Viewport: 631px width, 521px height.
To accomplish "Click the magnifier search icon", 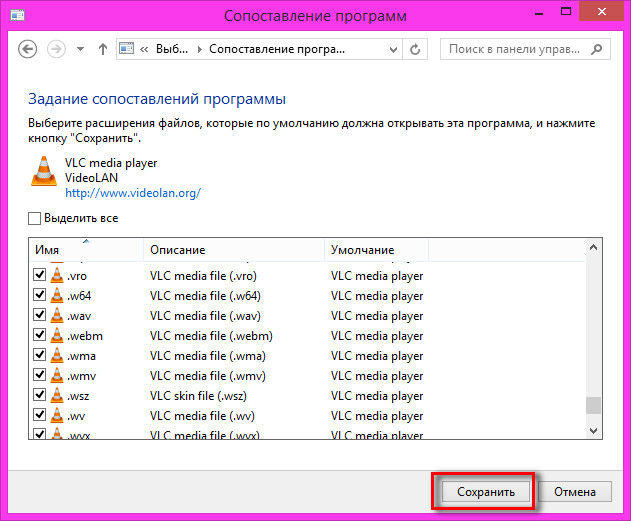I will (597, 49).
